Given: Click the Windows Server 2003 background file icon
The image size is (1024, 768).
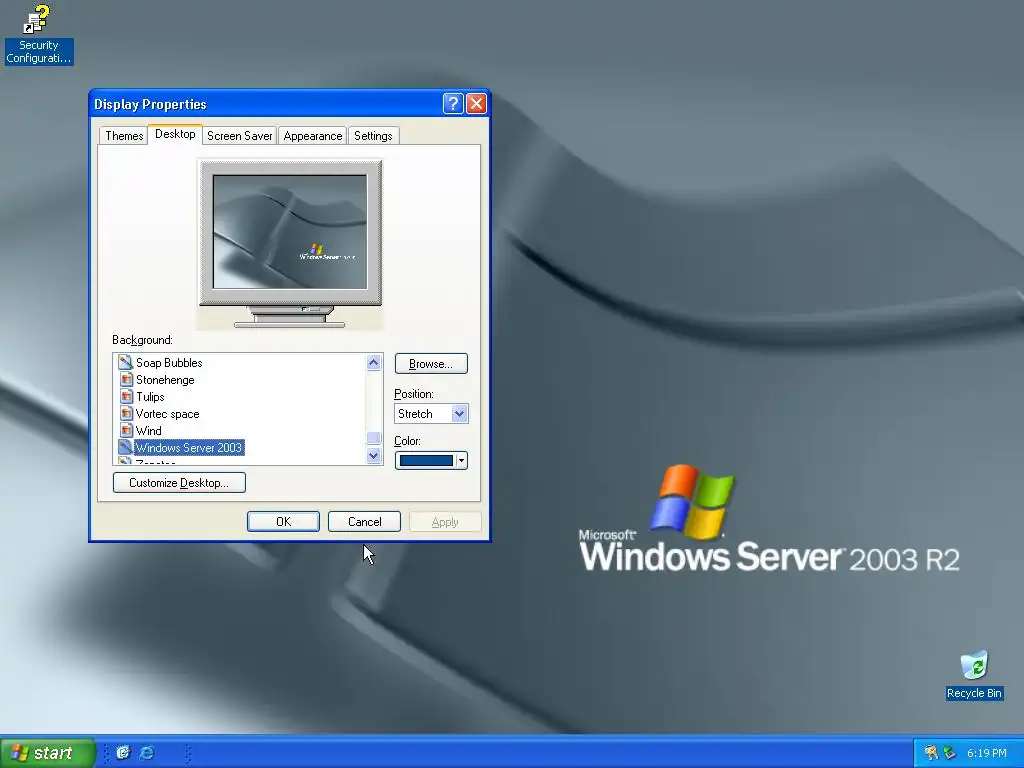Looking at the screenshot, I should 125,447.
